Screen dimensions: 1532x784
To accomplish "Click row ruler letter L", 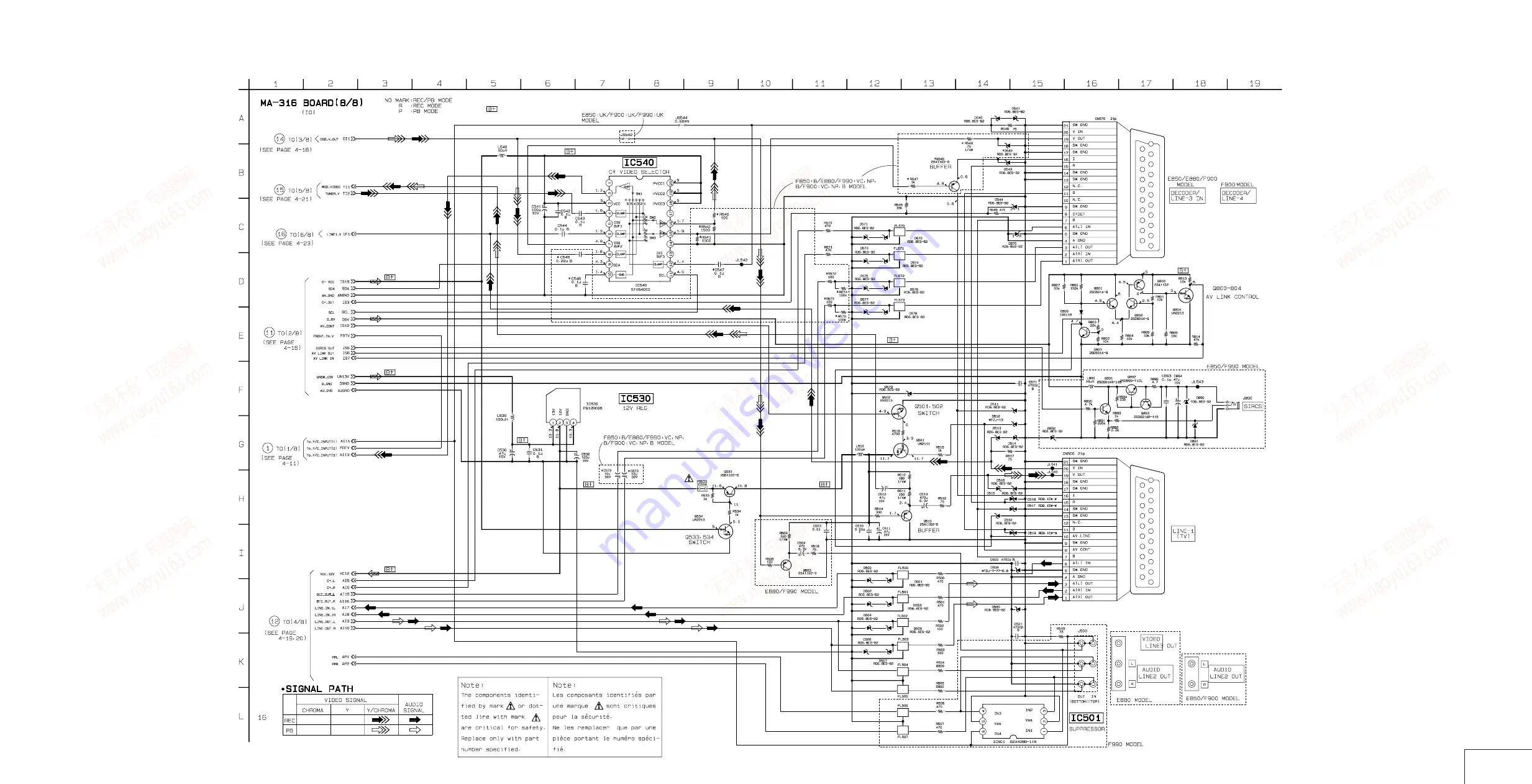I will pos(241,716).
